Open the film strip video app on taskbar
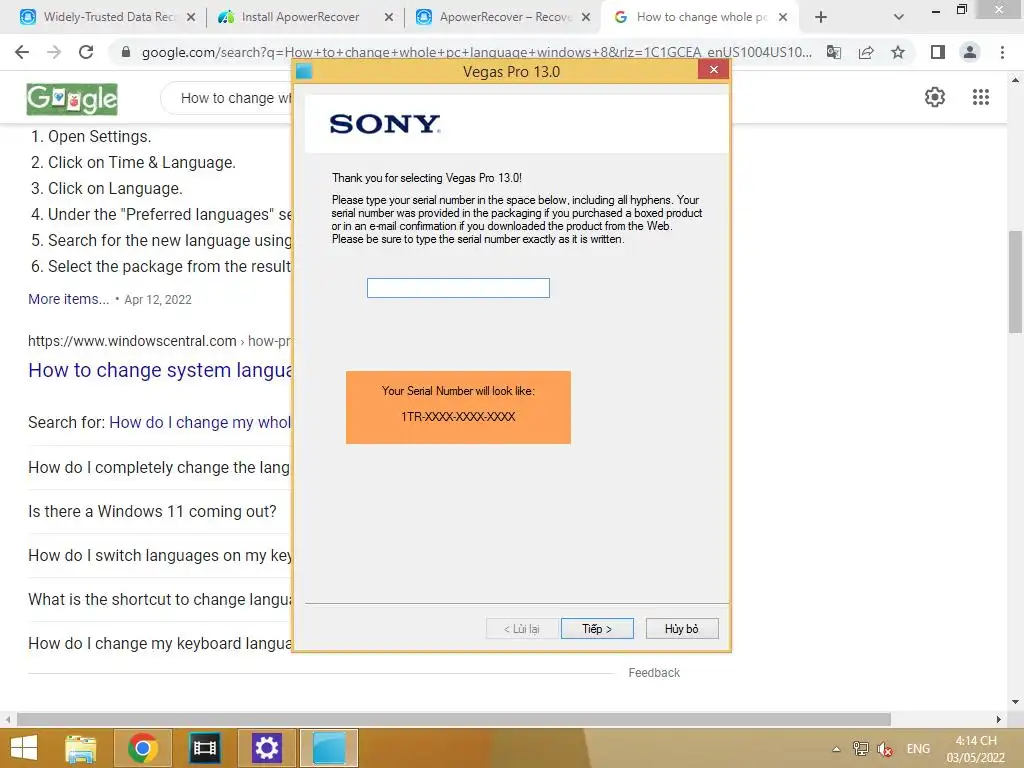The width and height of the screenshot is (1024, 768). click(x=204, y=748)
